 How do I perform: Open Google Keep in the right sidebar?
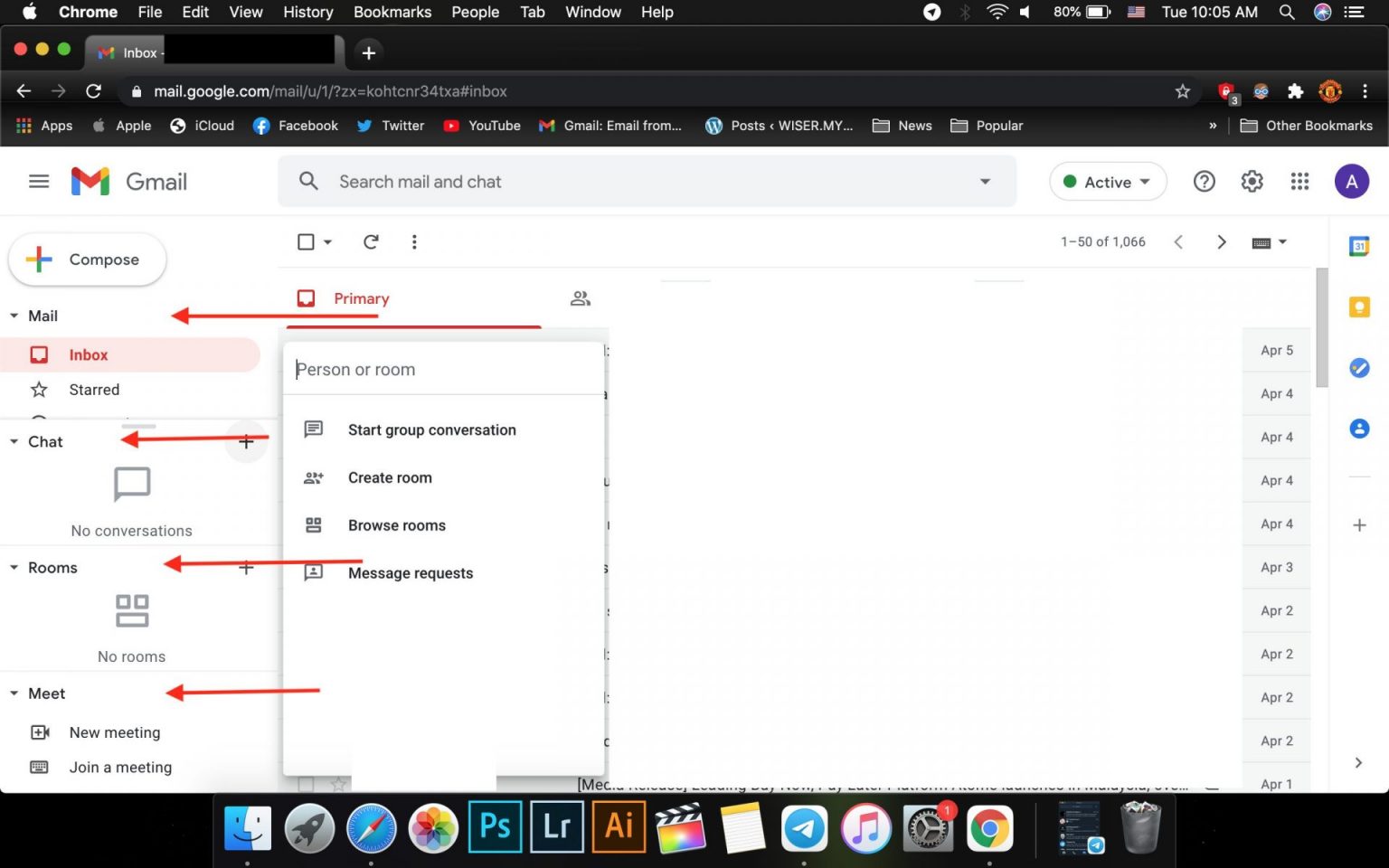[1359, 307]
